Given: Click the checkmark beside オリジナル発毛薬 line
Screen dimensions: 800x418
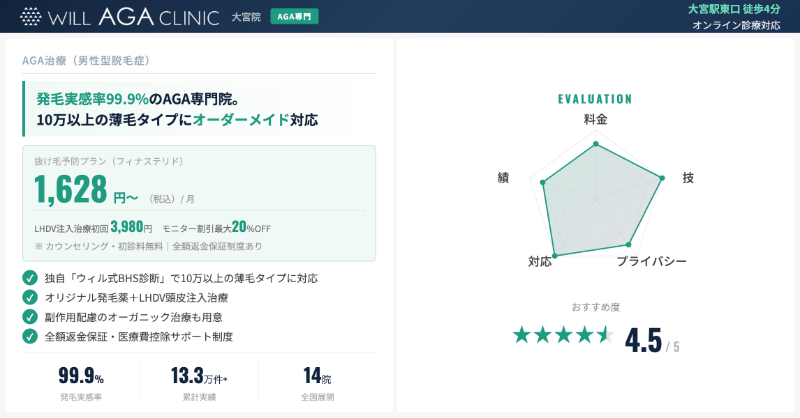Looking at the screenshot, I should pyautogui.click(x=30, y=297).
